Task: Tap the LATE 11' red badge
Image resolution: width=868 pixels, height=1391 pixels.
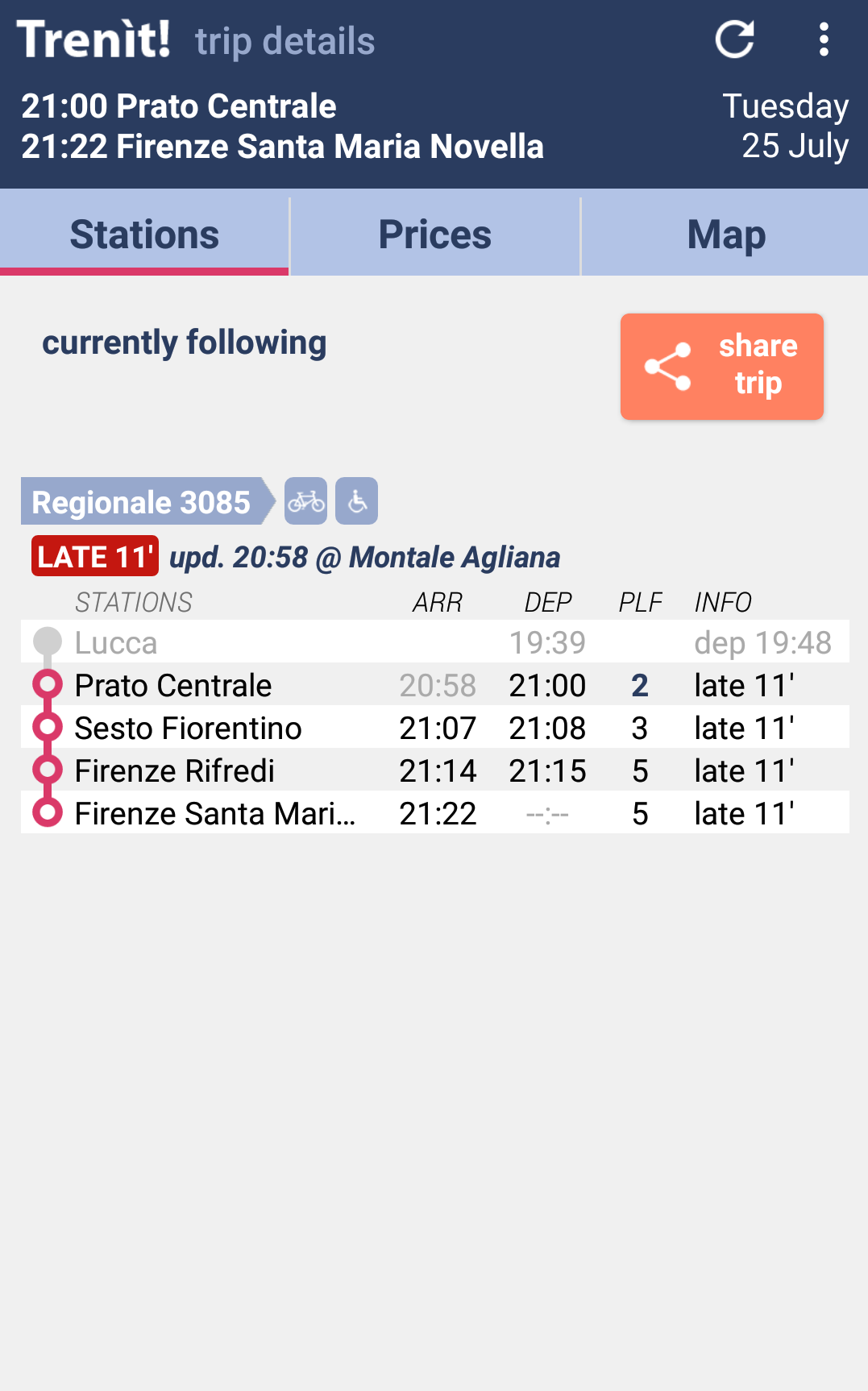Action: pyautogui.click(x=95, y=557)
